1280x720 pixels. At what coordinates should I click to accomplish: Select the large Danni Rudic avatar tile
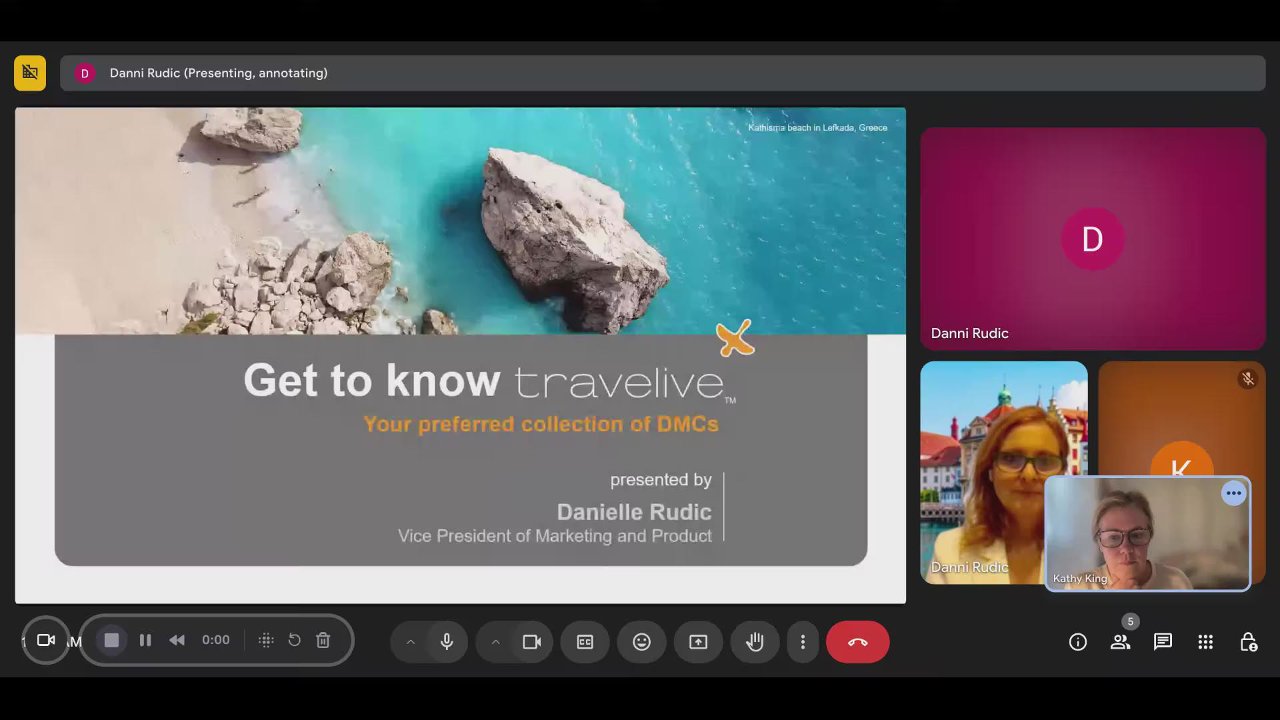coord(1093,239)
